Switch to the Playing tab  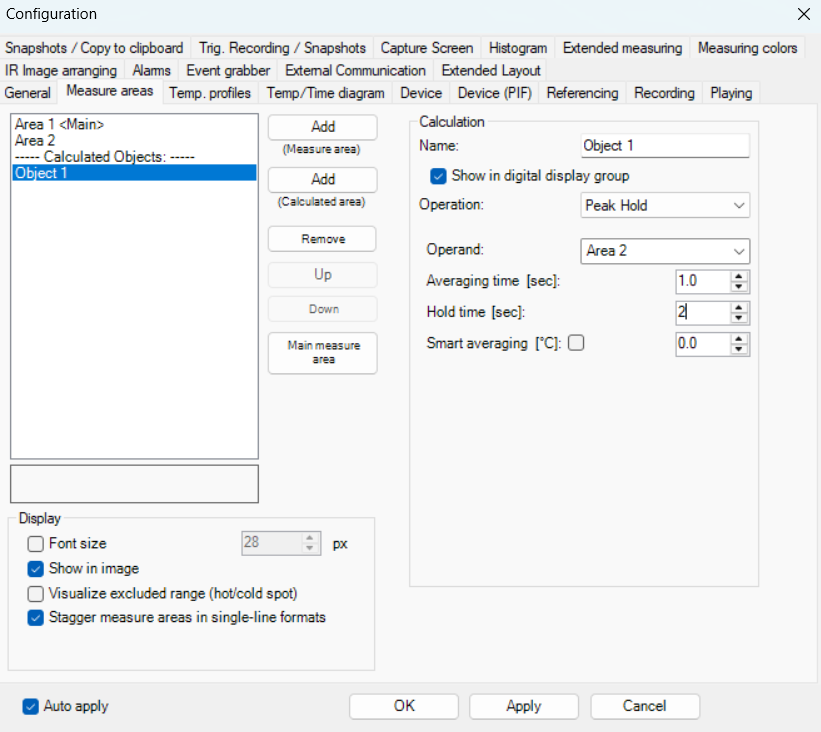(x=731, y=93)
